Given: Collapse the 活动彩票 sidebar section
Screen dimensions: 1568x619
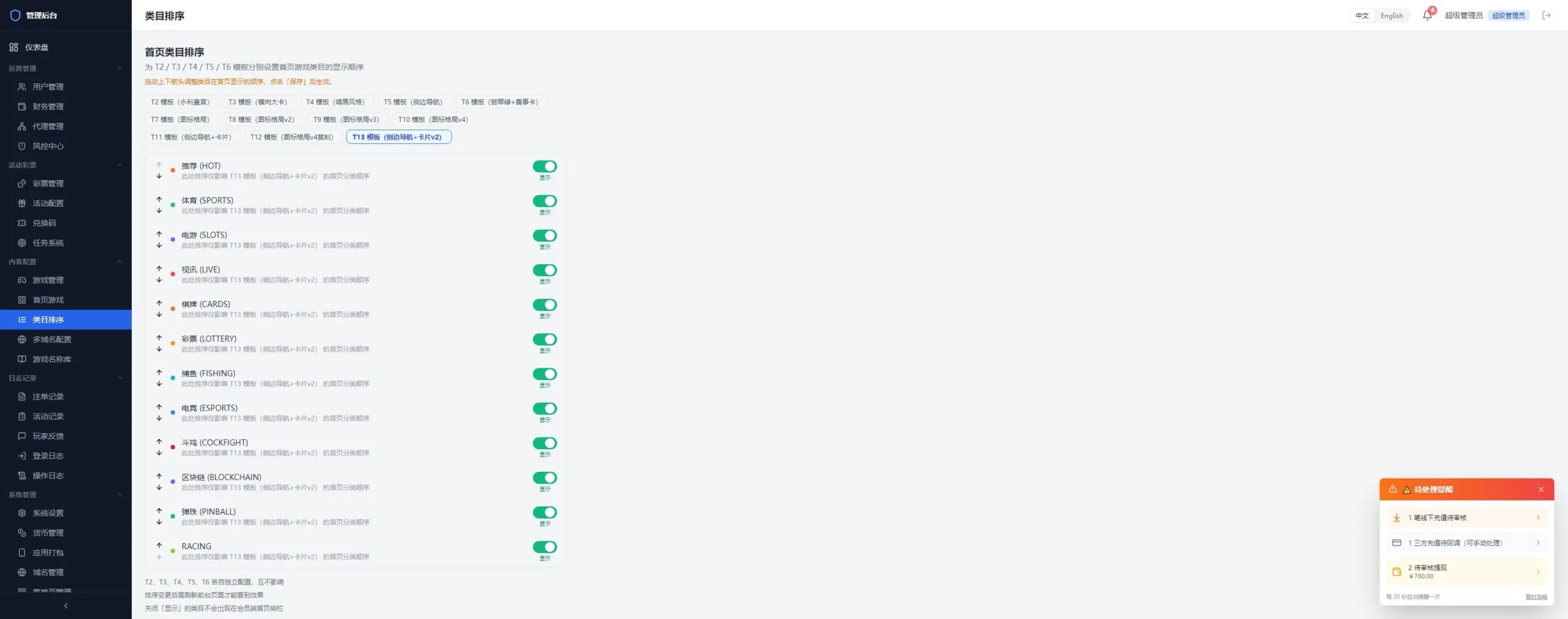Looking at the screenshot, I should pyautogui.click(x=119, y=165).
